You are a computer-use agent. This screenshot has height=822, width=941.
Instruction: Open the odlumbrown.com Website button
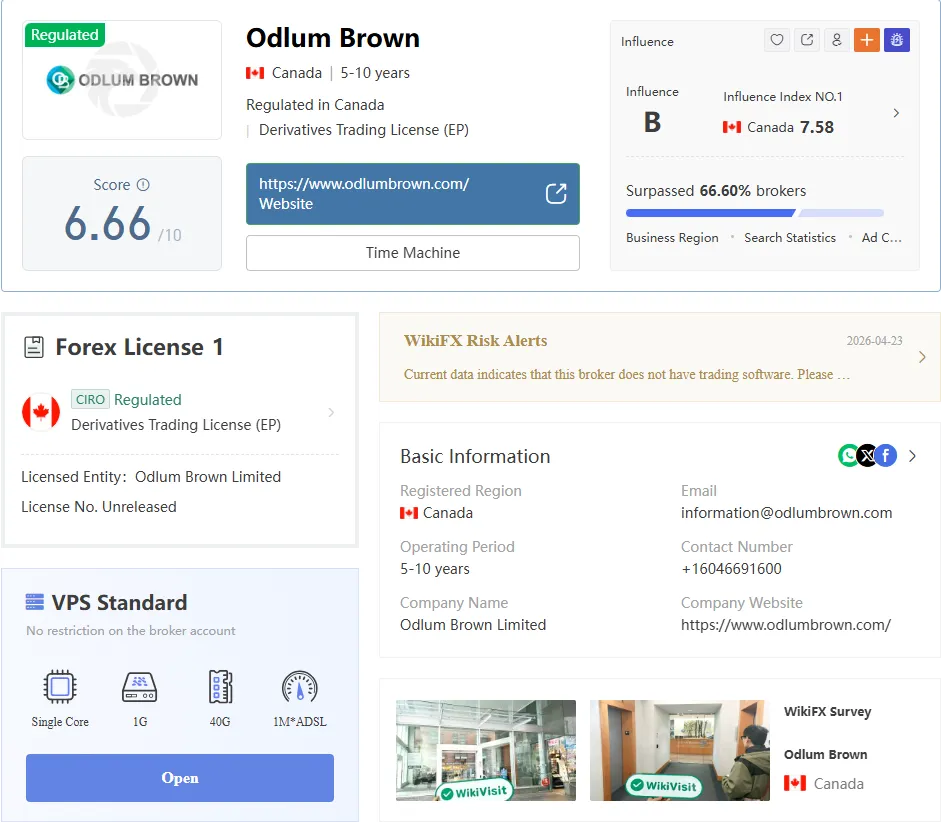[413, 194]
